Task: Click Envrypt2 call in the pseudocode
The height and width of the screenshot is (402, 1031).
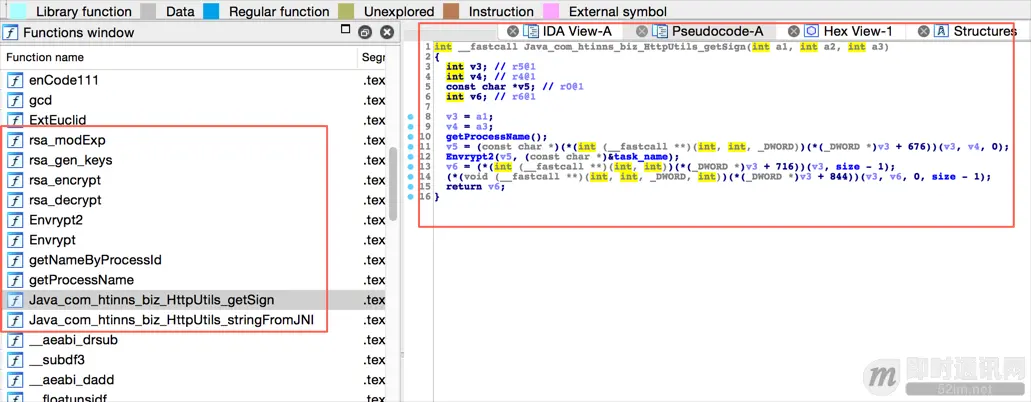Action: (x=475, y=156)
